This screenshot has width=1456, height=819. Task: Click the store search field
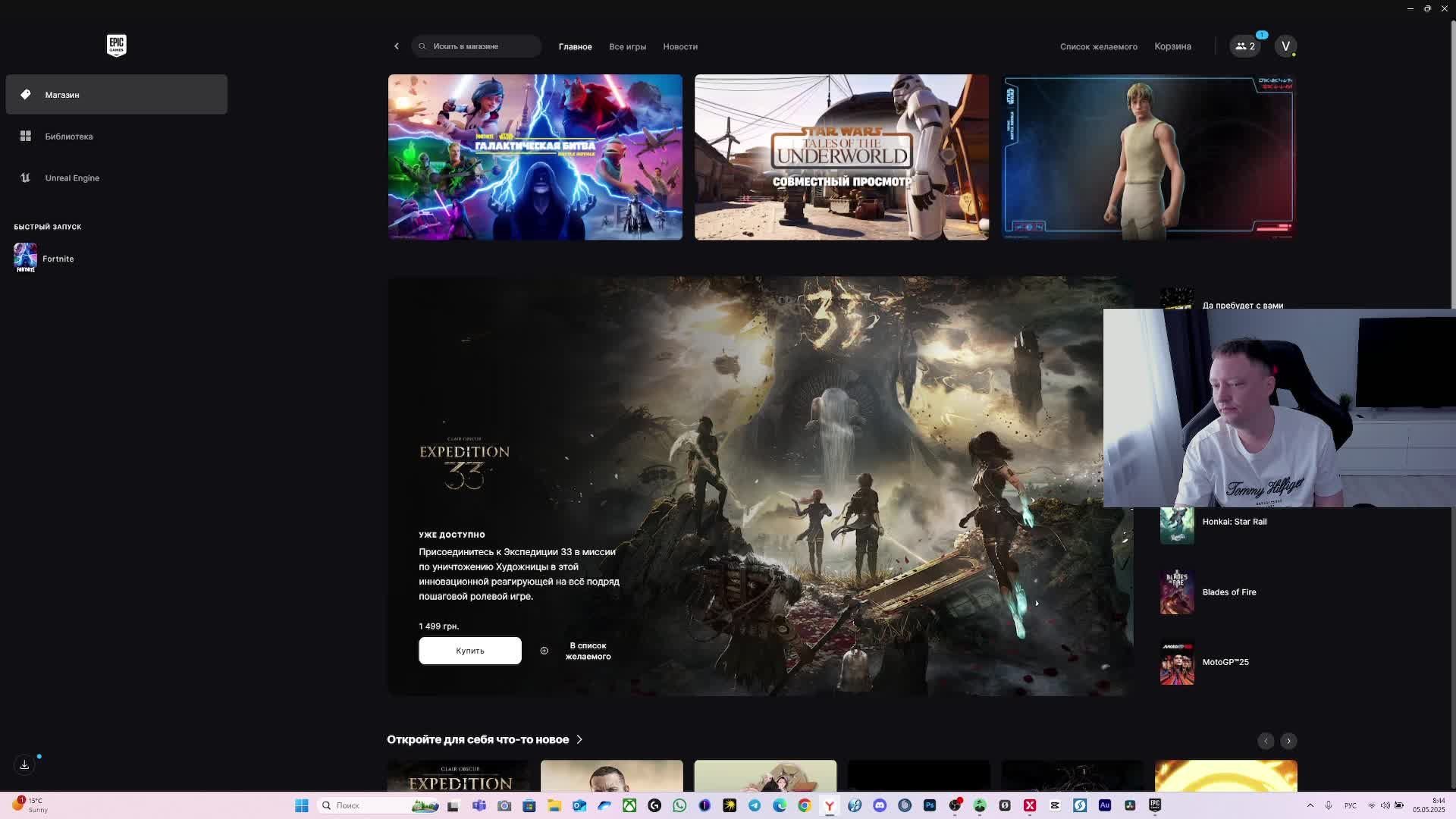click(476, 46)
